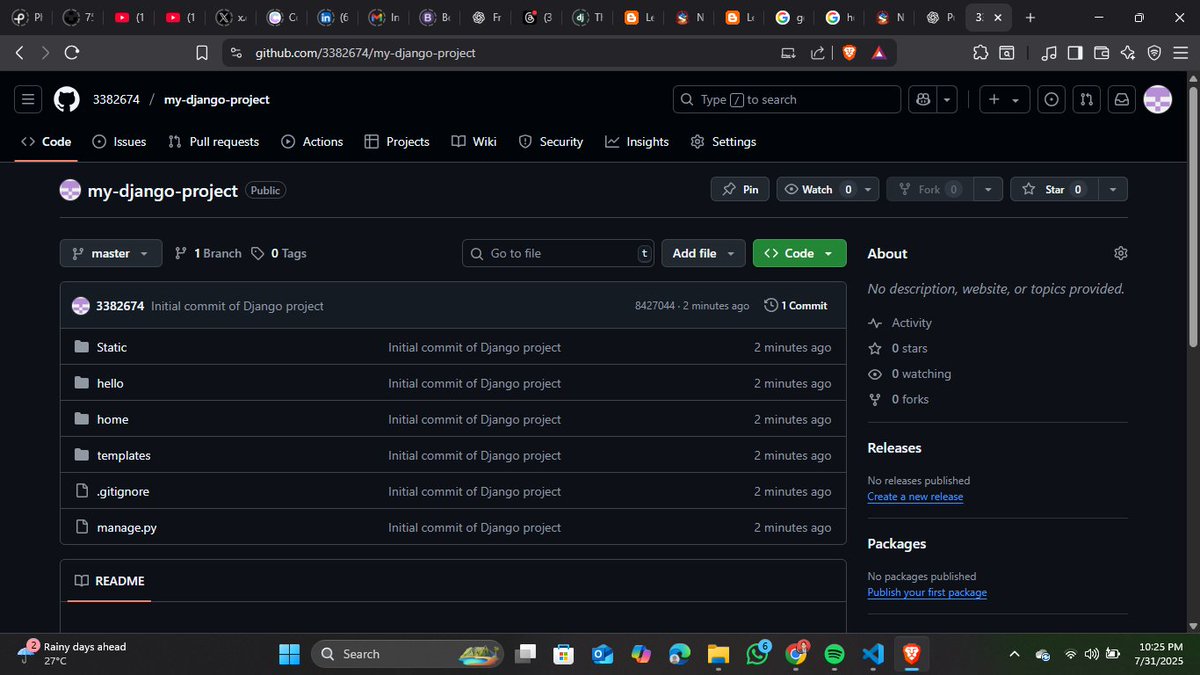View the 1 Commit history link
The width and height of the screenshot is (1200, 675).
point(796,305)
